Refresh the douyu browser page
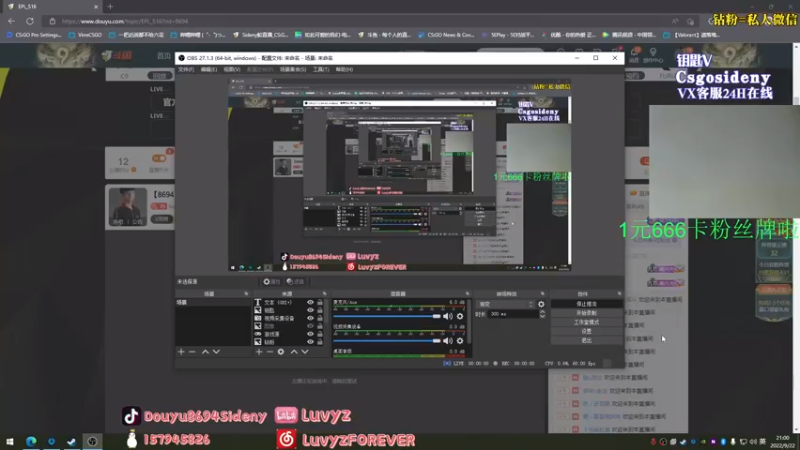Viewport: 800px width, 450px height. pyautogui.click(x=30, y=21)
